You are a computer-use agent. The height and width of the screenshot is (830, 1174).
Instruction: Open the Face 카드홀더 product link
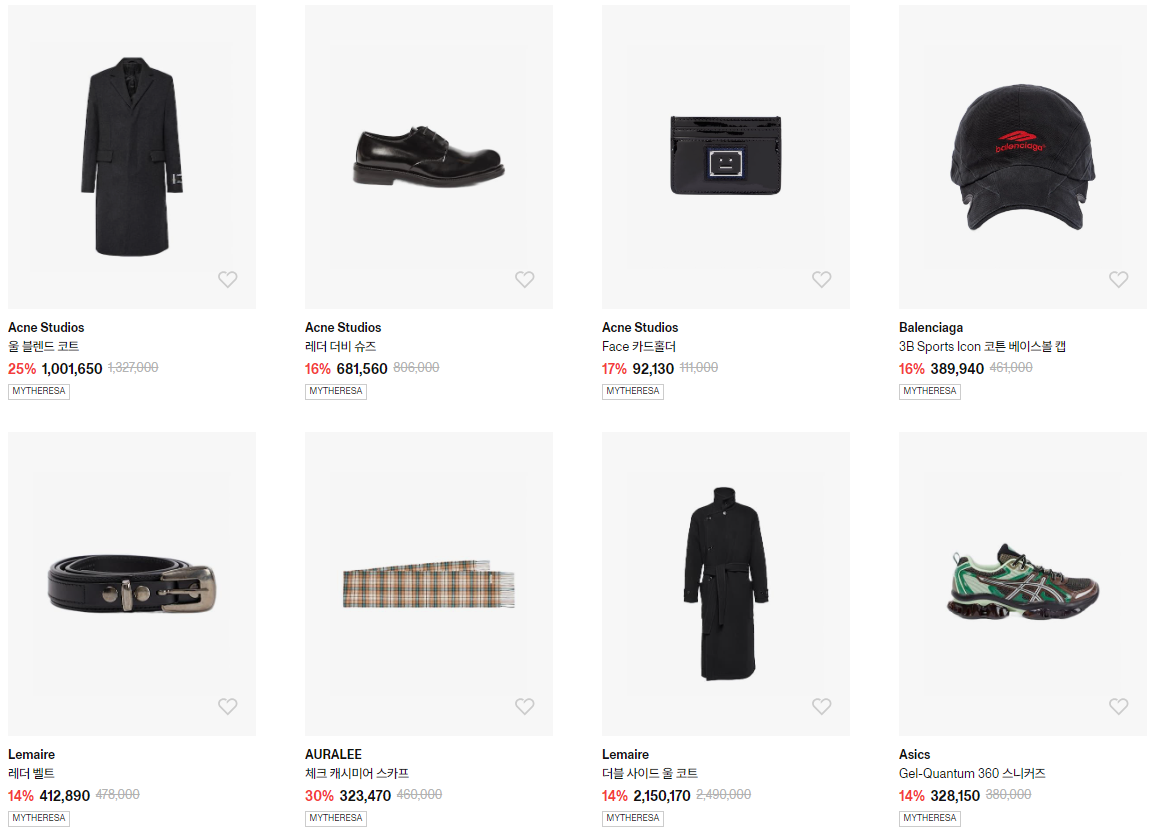coord(639,347)
